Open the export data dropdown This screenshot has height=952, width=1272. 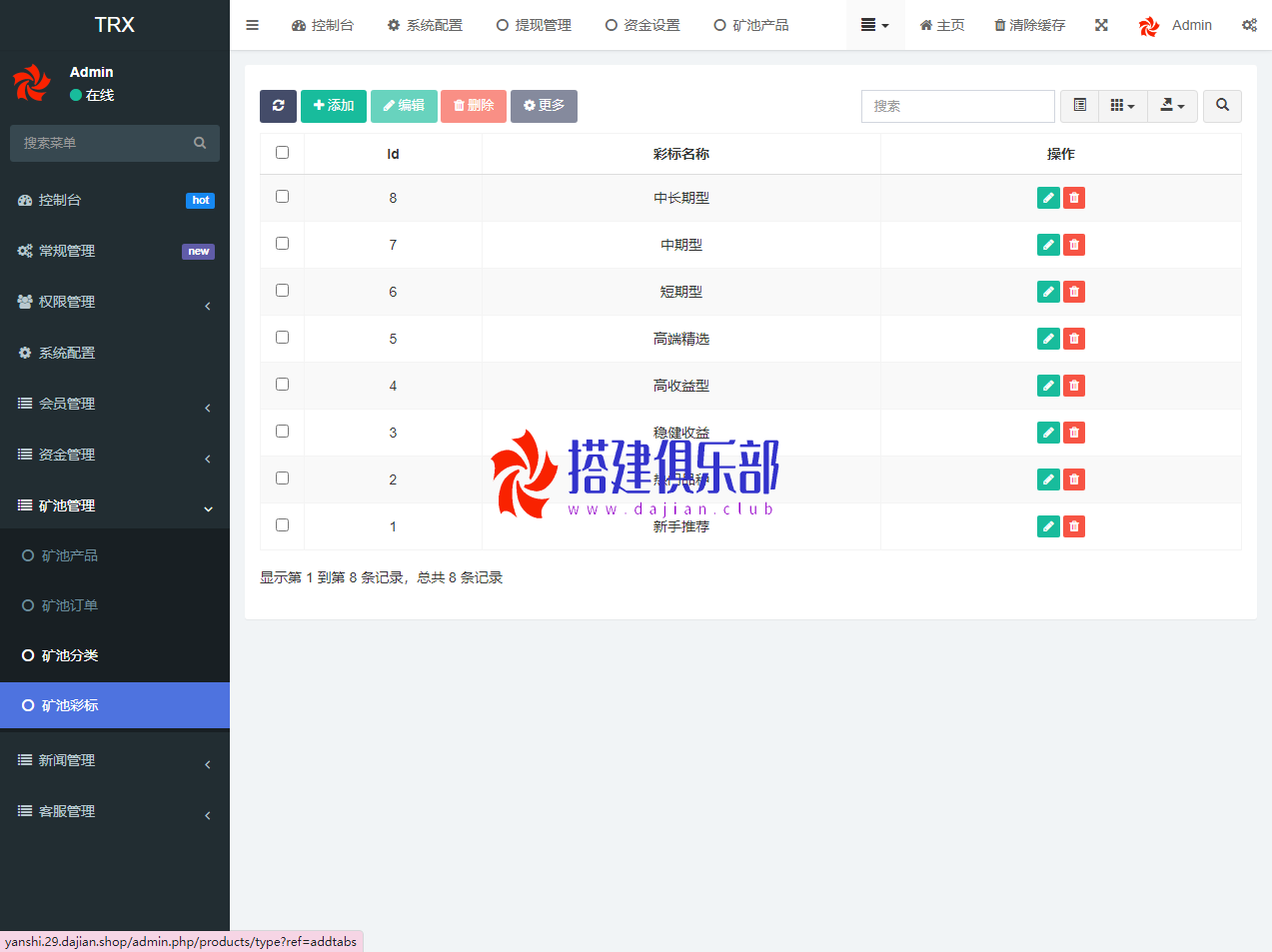pyautogui.click(x=1172, y=106)
